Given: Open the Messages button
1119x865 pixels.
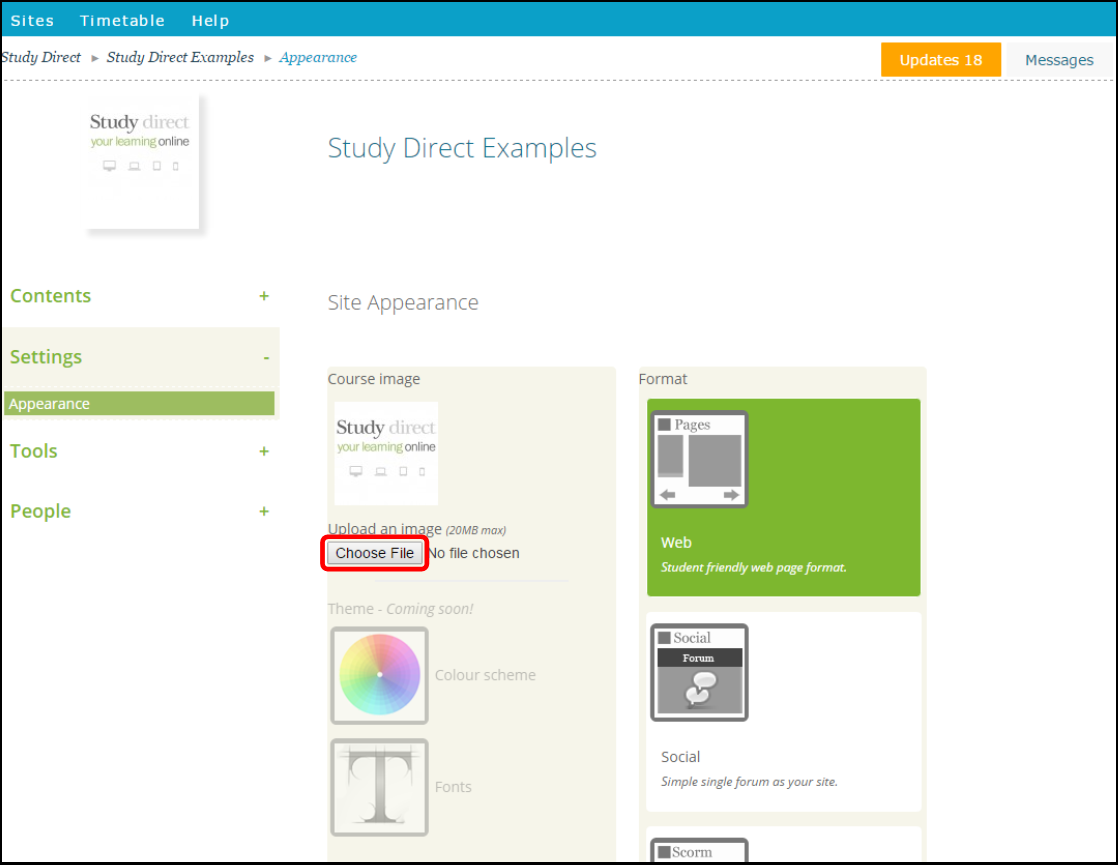Looking at the screenshot, I should (1059, 60).
